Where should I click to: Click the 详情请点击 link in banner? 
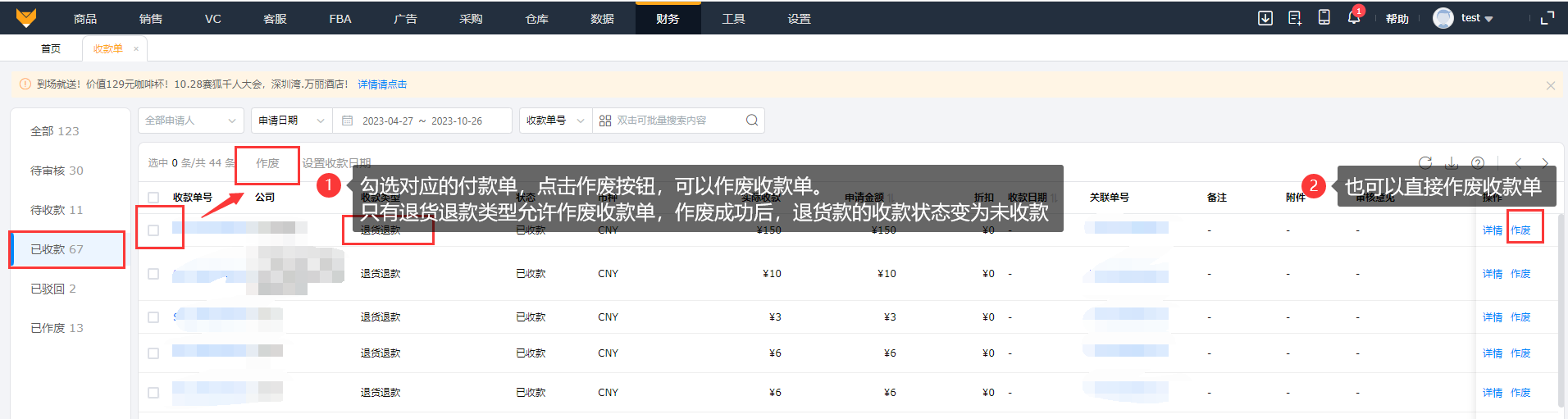[x=382, y=84]
